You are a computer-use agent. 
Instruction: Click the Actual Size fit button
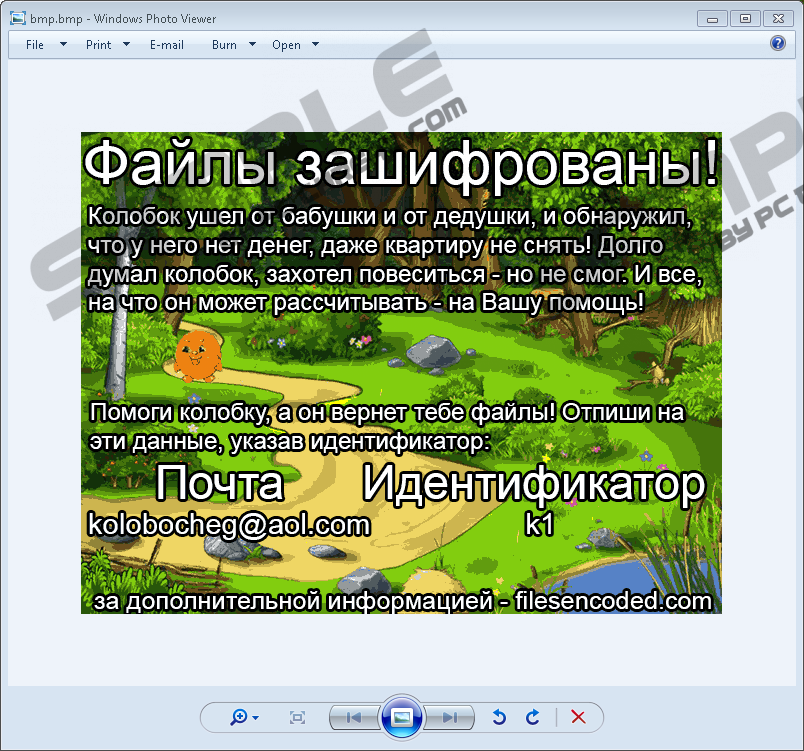point(297,717)
